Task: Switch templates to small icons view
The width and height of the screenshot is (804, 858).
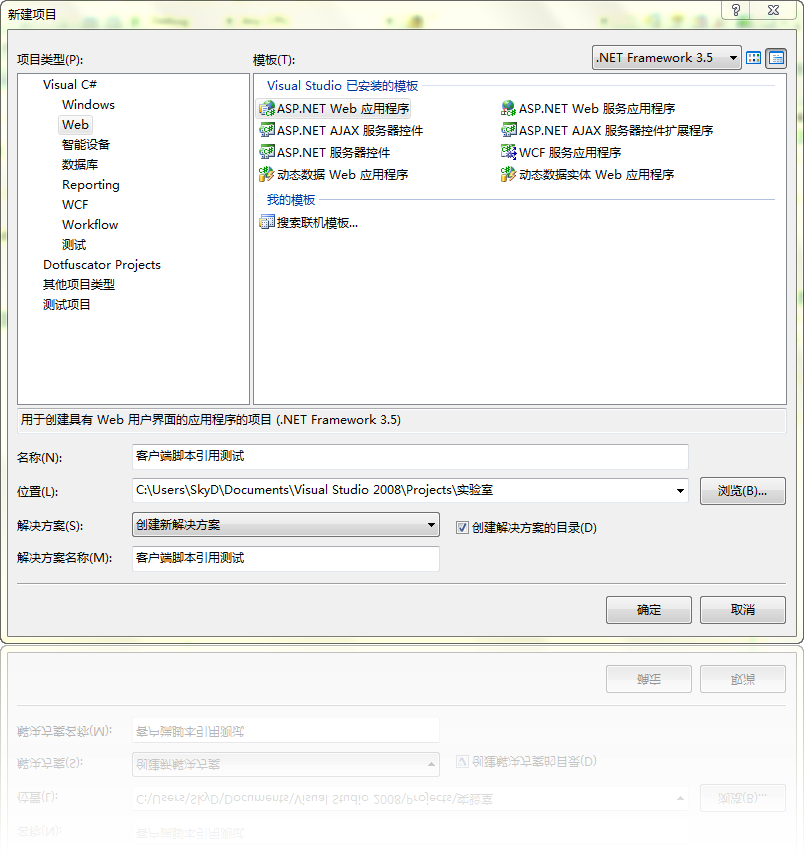Action: pyautogui.click(x=776, y=57)
